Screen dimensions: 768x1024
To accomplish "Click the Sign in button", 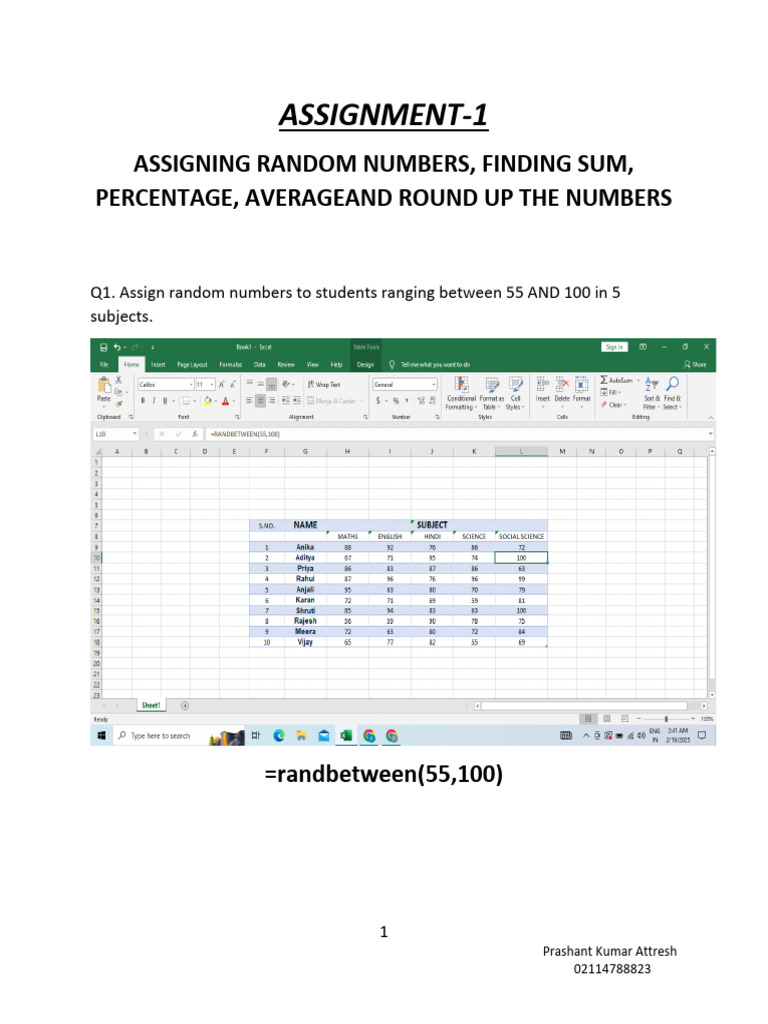I will (614, 347).
